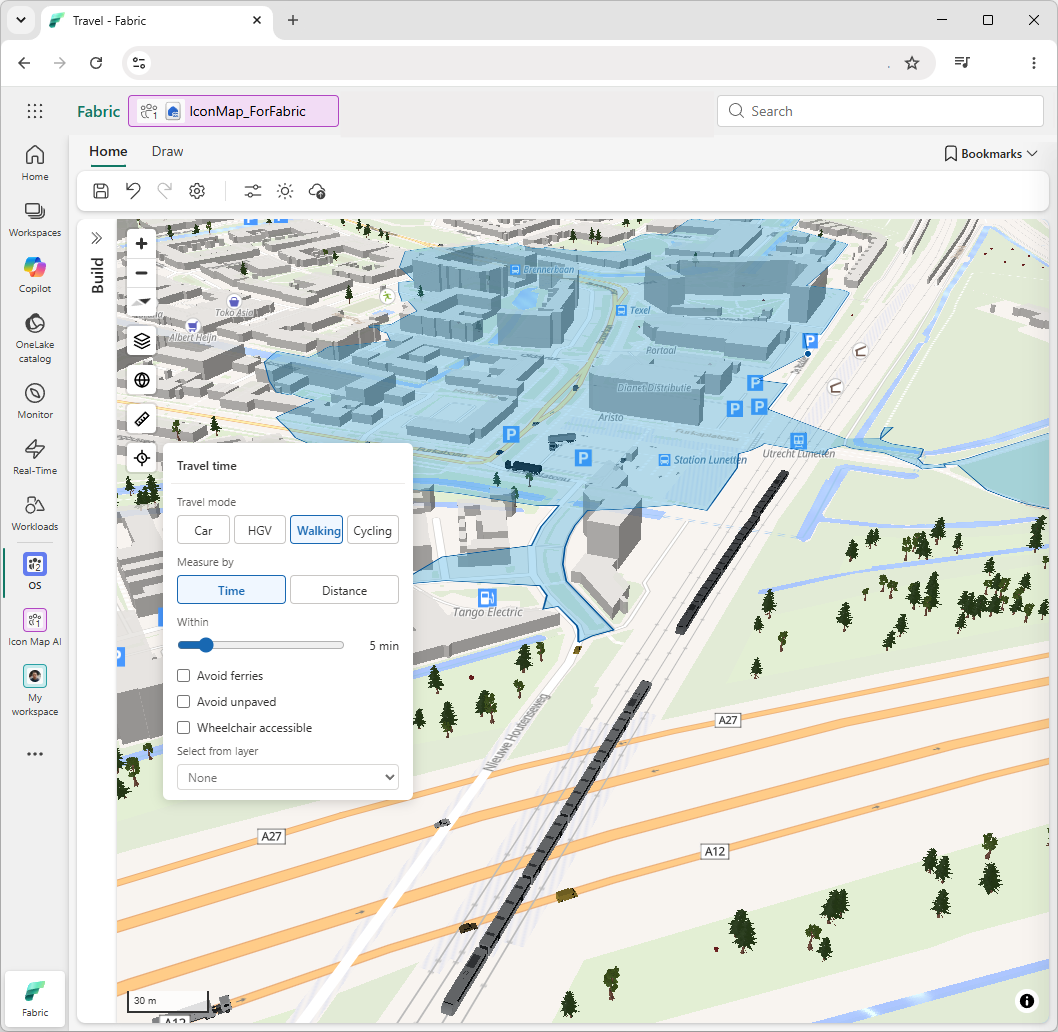Go back in the browser

point(24,63)
